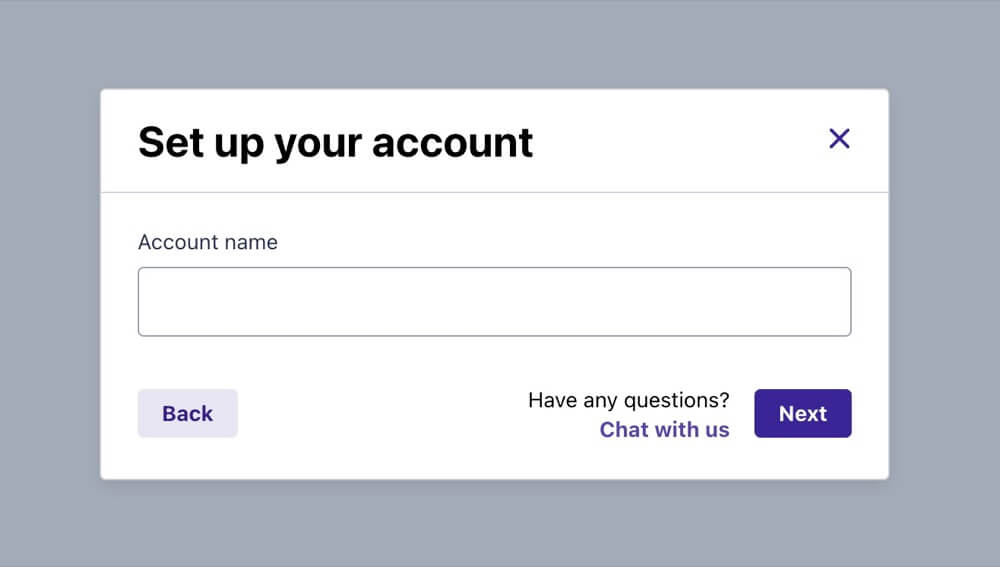Click the Have any questions? text

(x=628, y=401)
